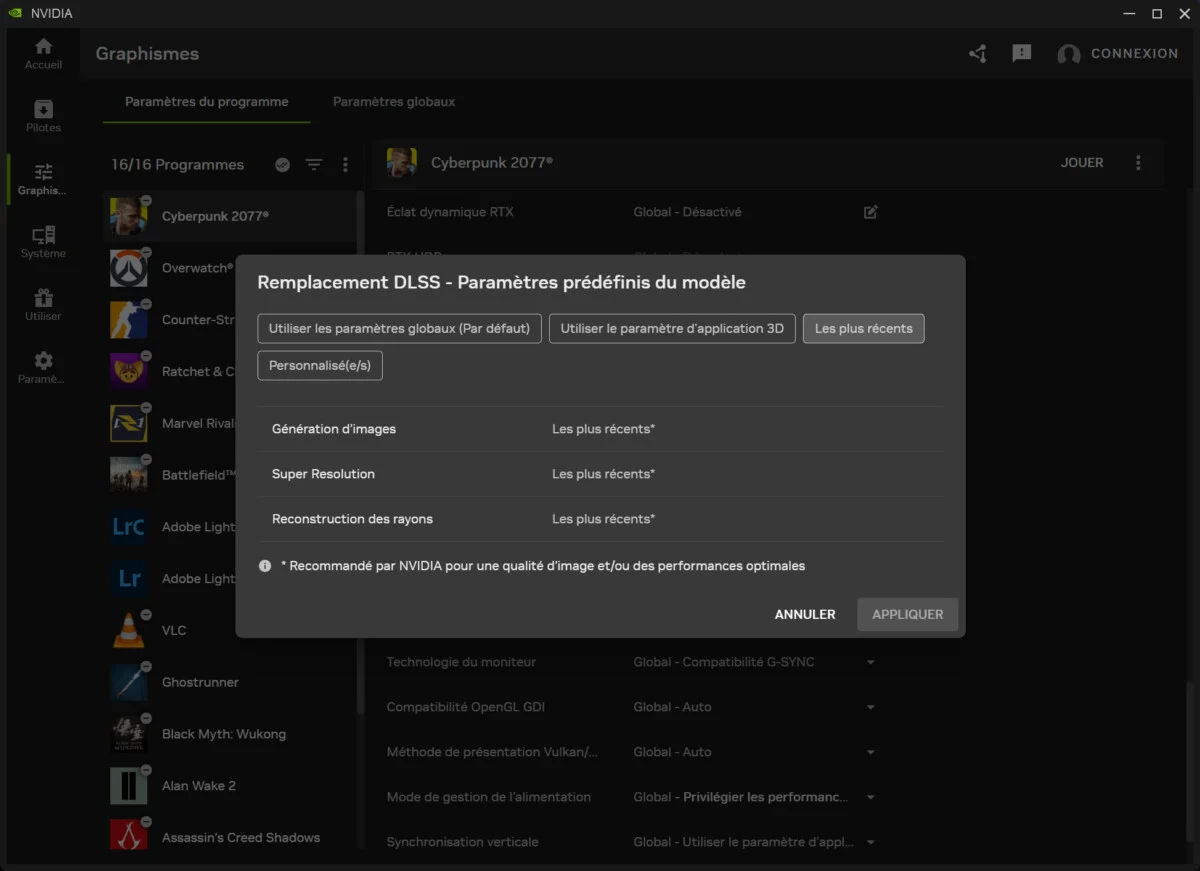Viewport: 1200px width, 871px height.
Task: Open the Utiliser gift icon
Action: point(43,304)
